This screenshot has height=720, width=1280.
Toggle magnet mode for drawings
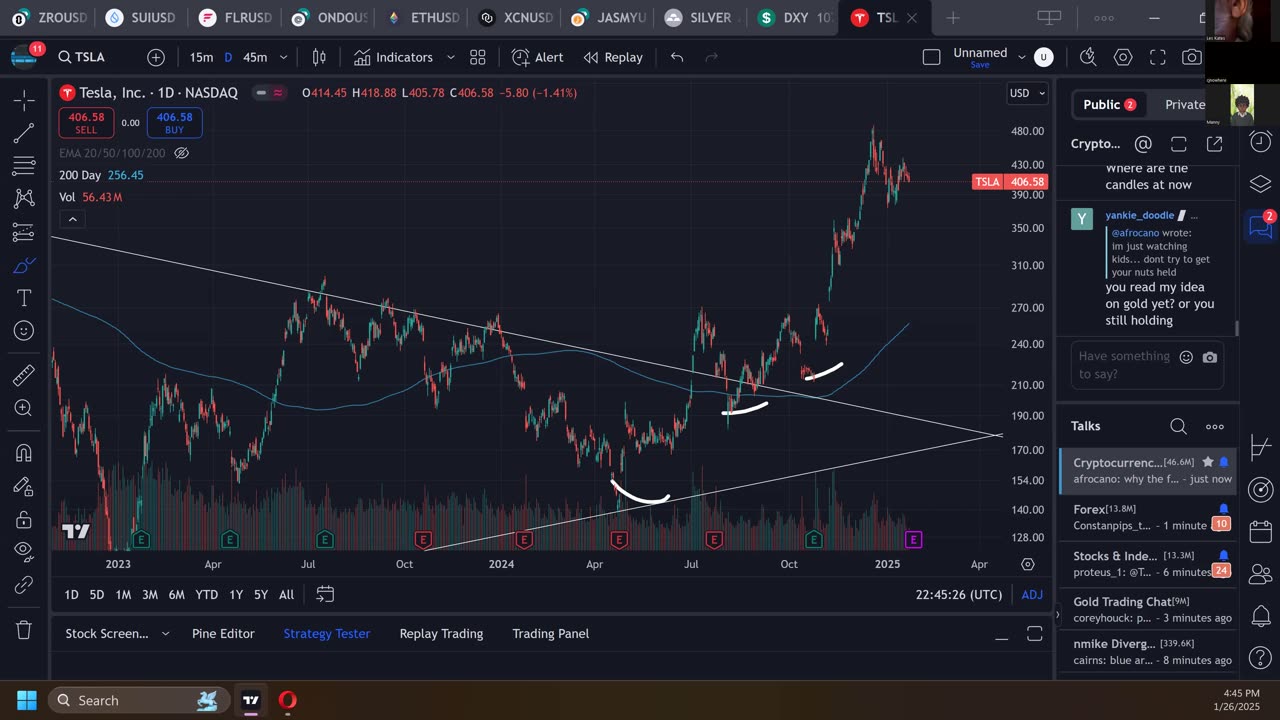point(24,452)
